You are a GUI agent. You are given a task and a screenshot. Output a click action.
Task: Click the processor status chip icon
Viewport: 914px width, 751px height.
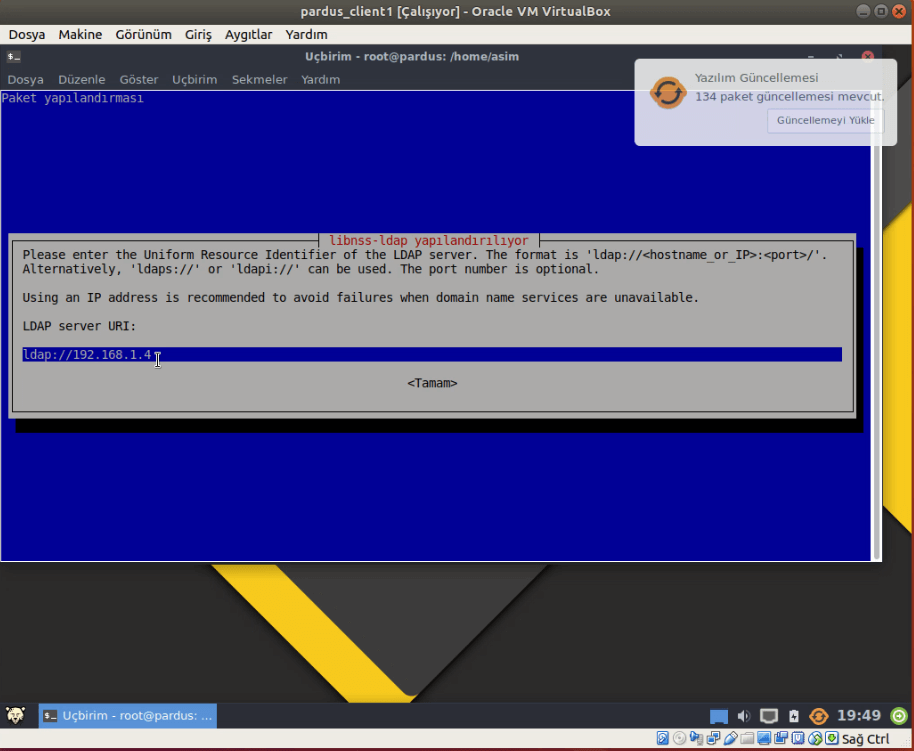(x=798, y=738)
